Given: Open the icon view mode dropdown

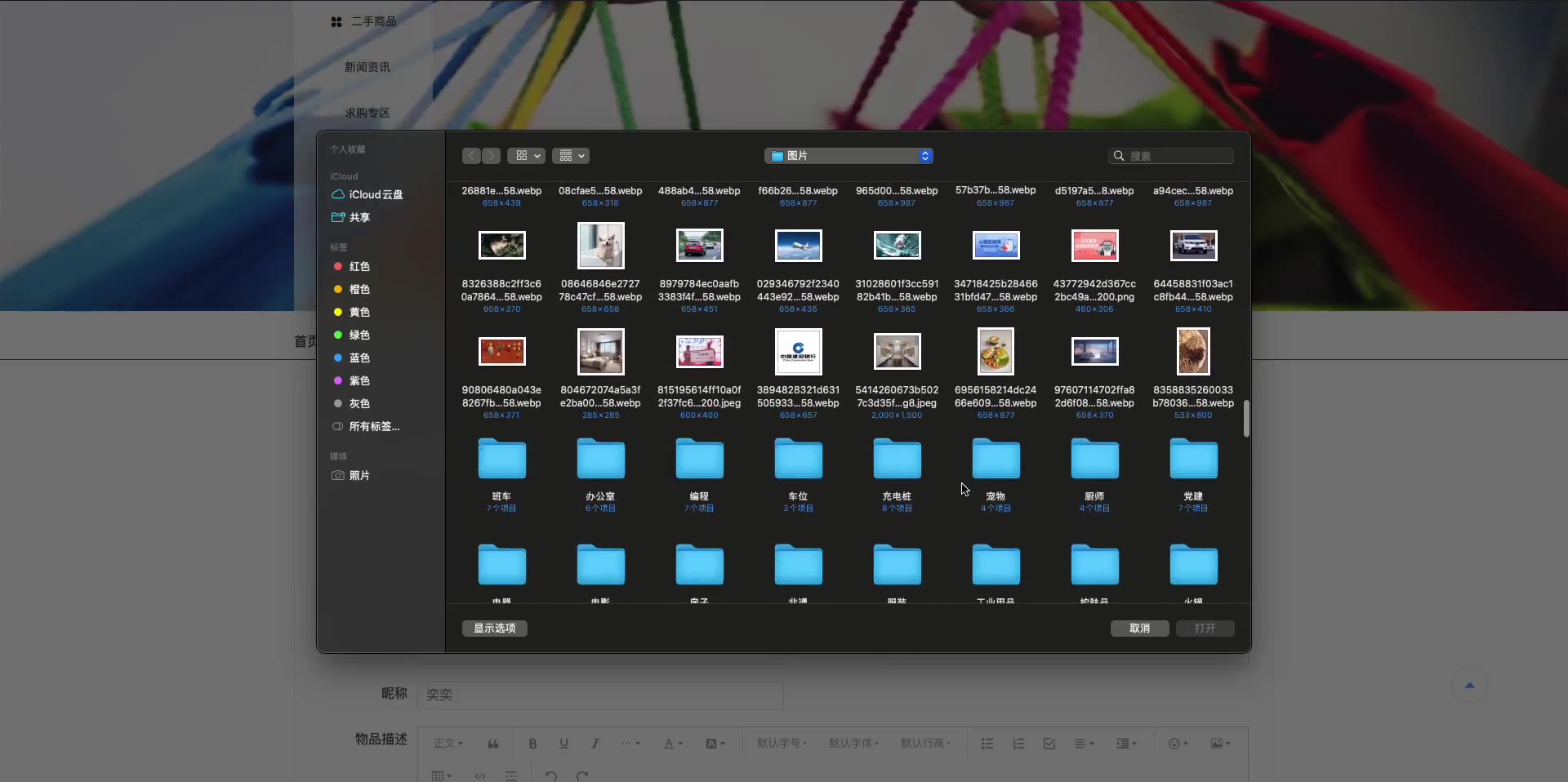Looking at the screenshot, I should click(527, 156).
